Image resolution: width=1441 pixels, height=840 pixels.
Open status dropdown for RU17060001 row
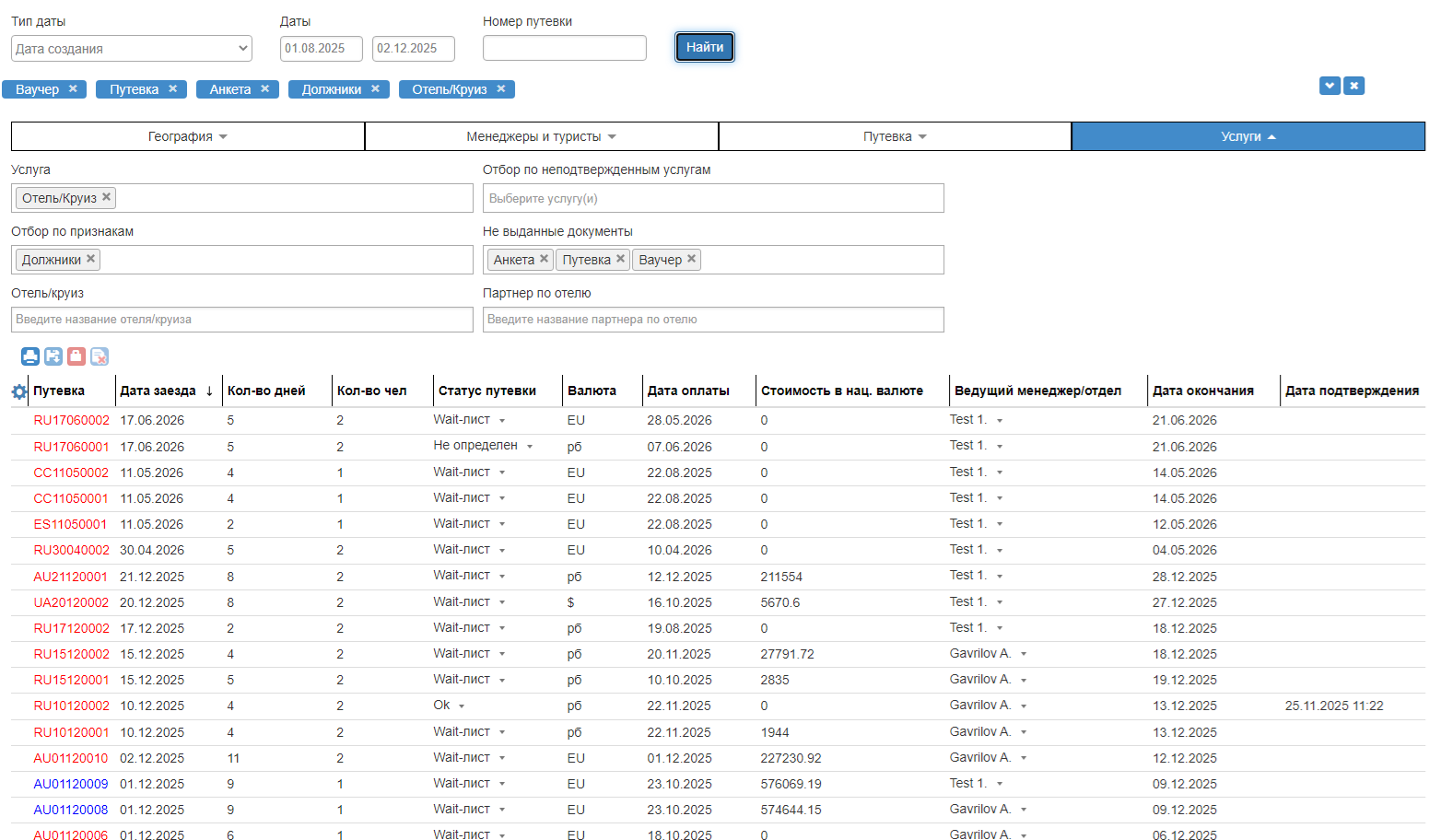click(530, 447)
